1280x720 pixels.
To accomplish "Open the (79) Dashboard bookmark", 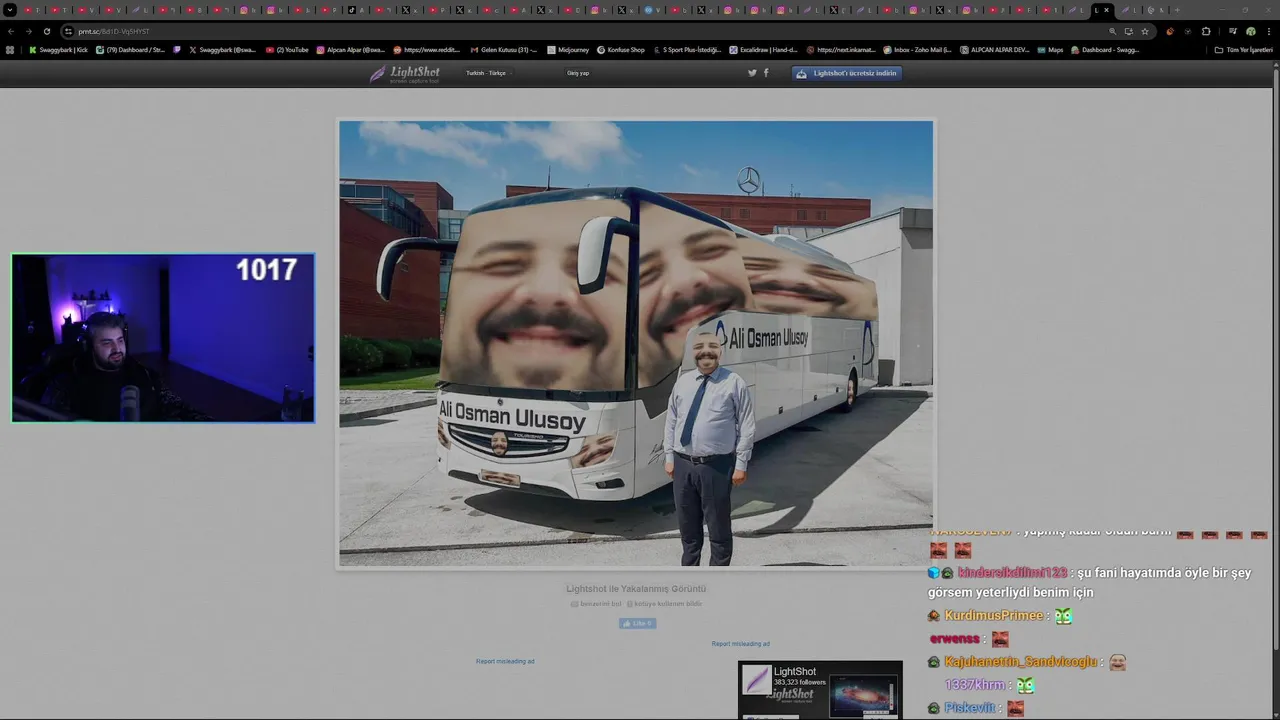I will pyautogui.click(x=130, y=49).
